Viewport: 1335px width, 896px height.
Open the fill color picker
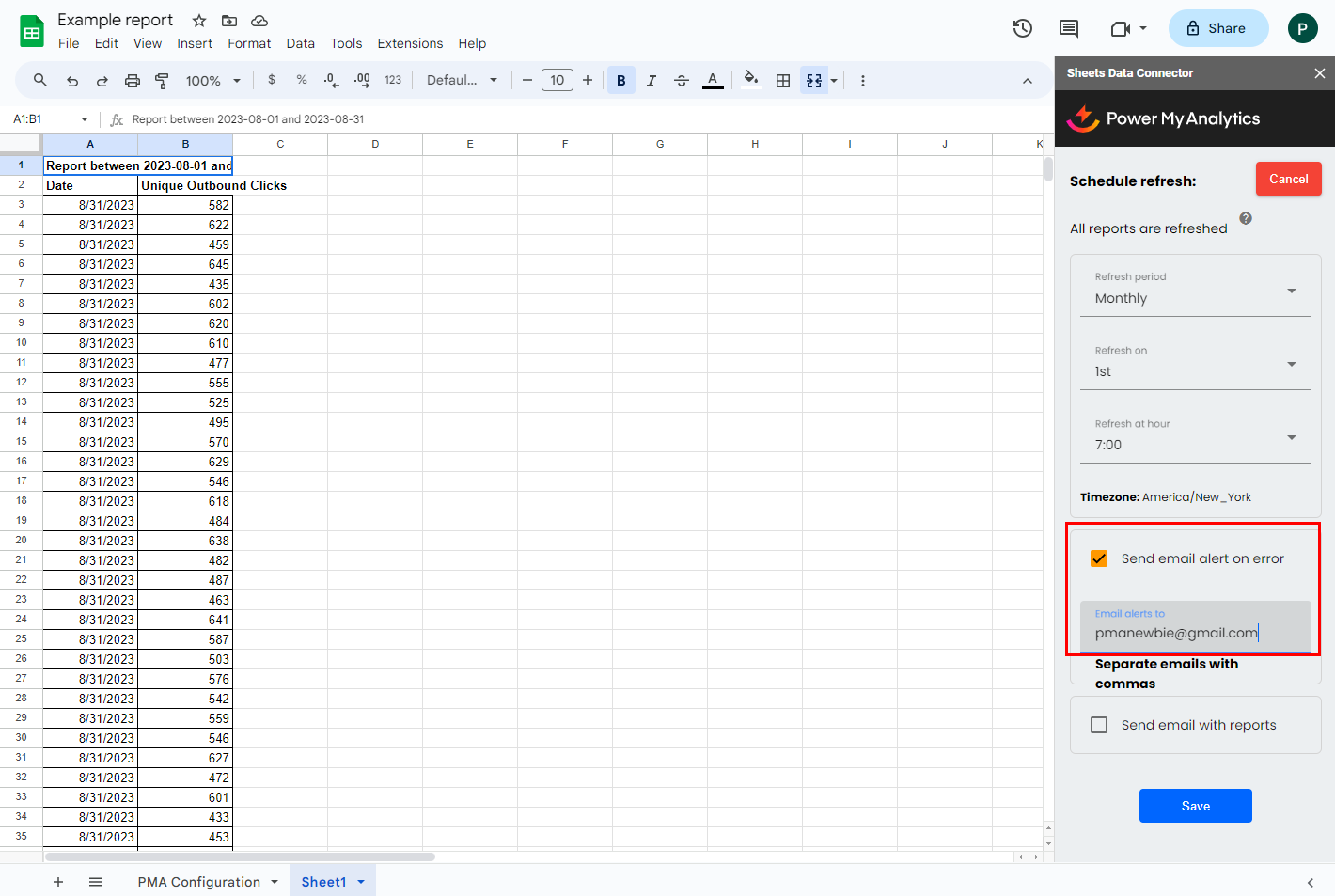coord(750,81)
